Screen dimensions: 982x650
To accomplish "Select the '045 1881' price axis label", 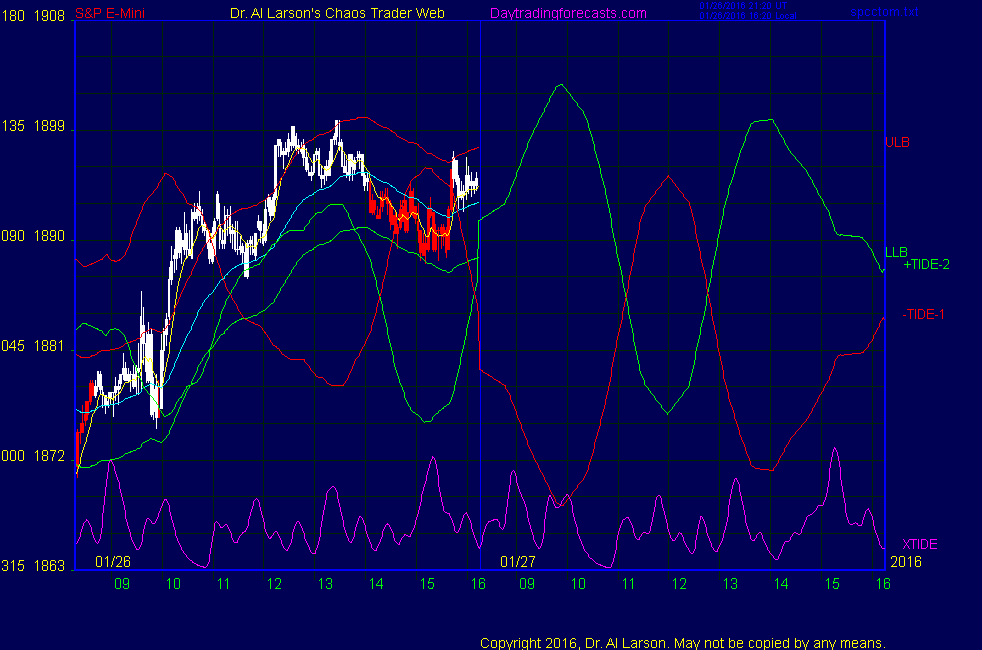I will pos(33,346).
